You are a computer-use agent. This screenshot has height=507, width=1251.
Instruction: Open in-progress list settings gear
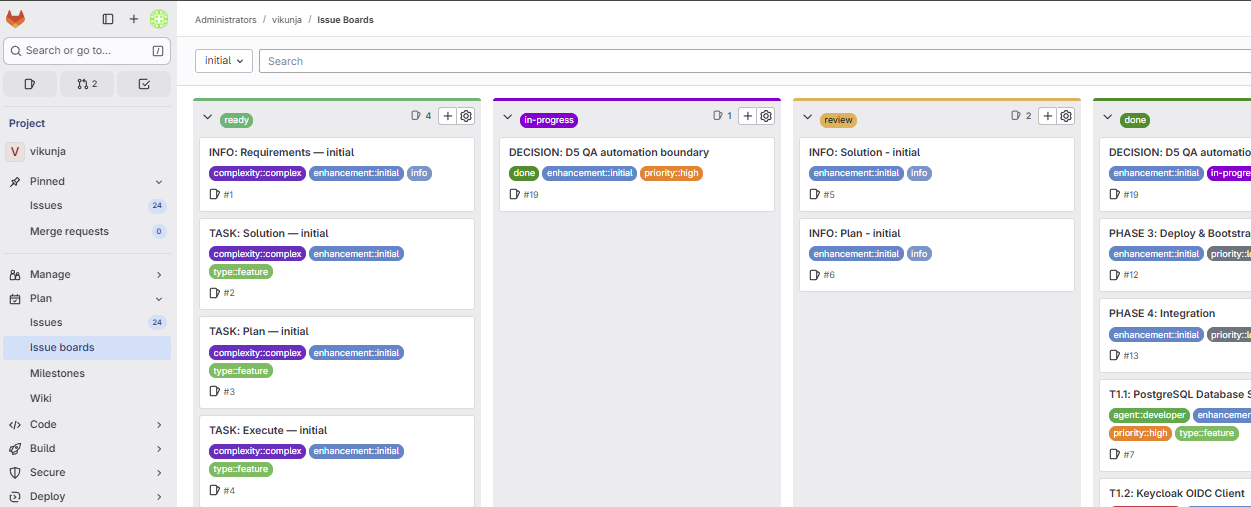click(x=766, y=116)
